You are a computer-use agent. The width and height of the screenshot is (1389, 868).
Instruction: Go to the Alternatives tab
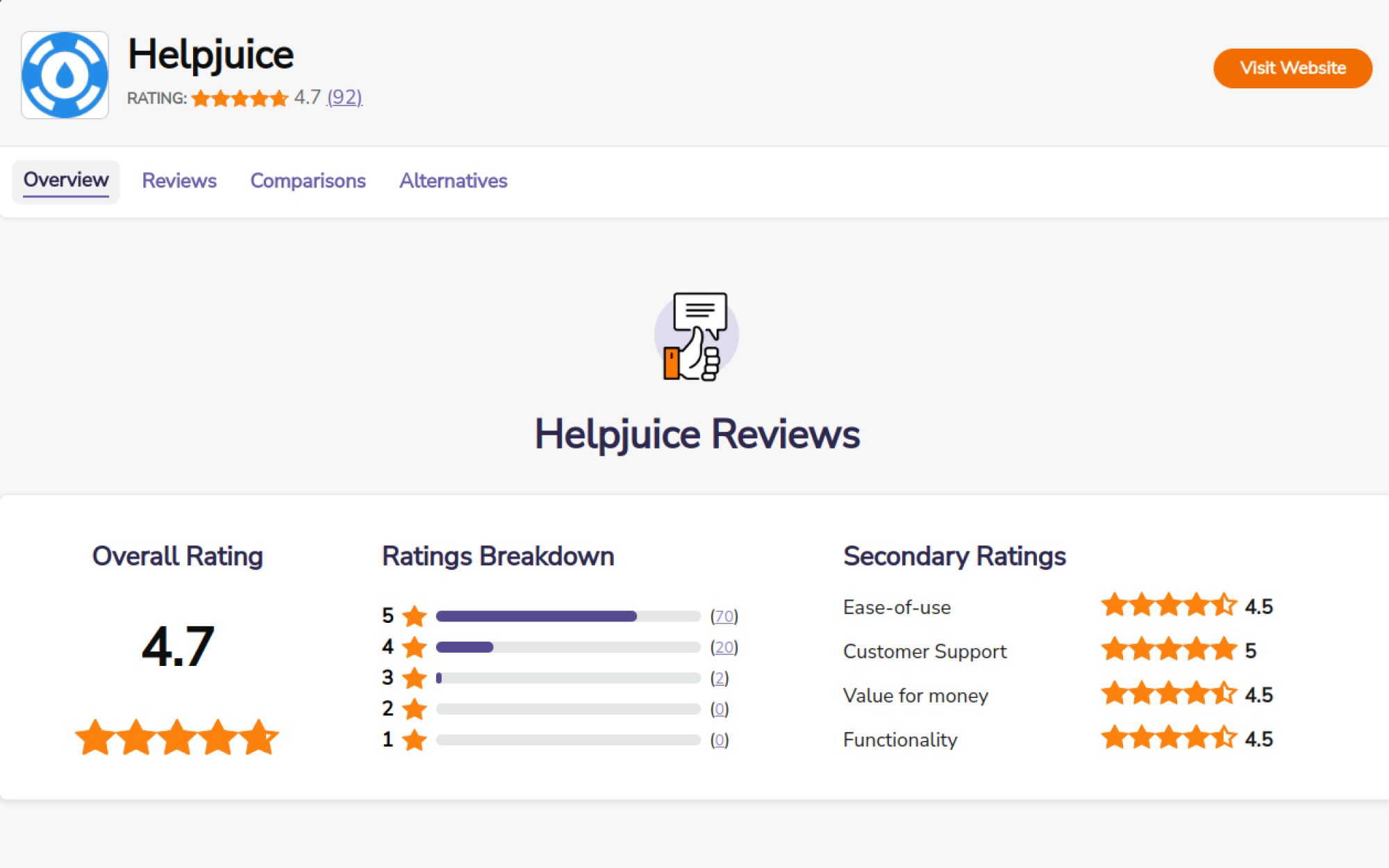453,181
